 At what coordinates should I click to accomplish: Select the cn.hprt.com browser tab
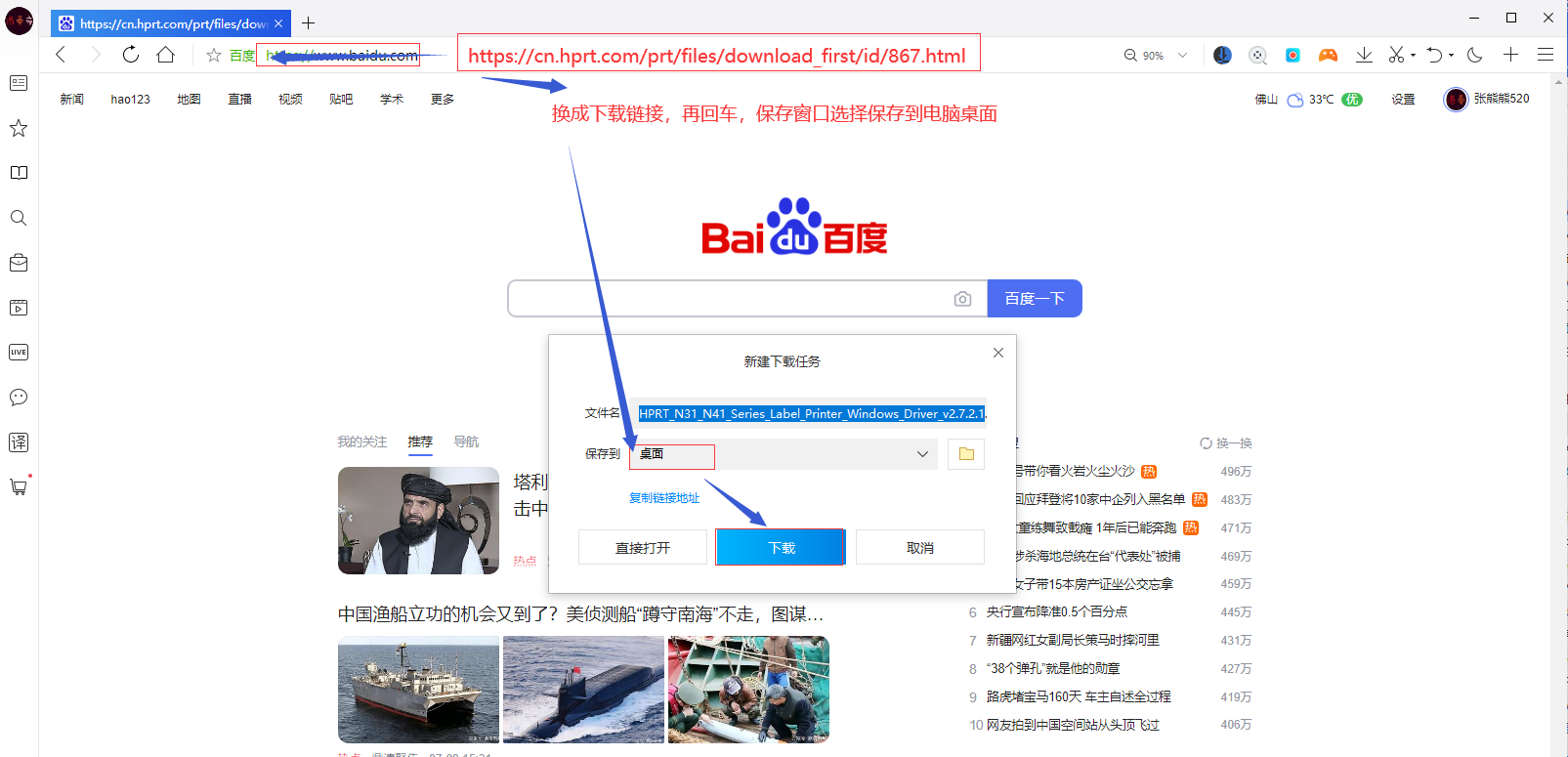172,22
